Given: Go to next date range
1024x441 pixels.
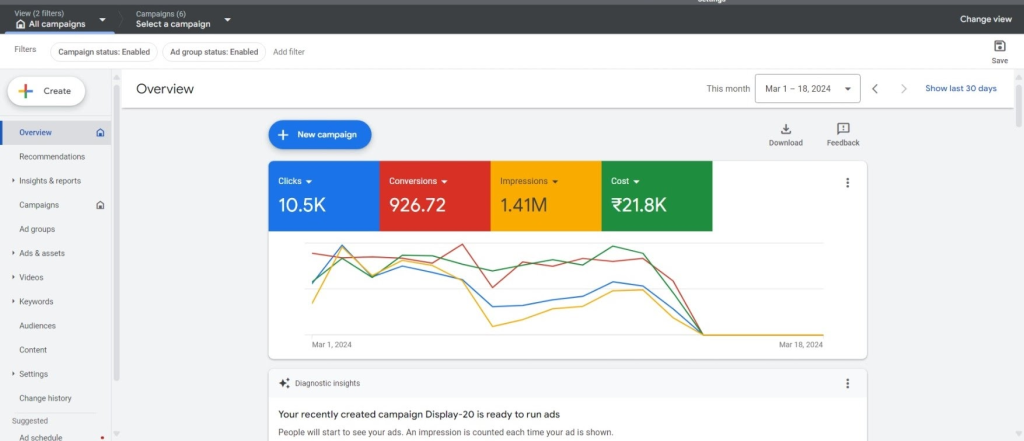Looking at the screenshot, I should click(904, 89).
